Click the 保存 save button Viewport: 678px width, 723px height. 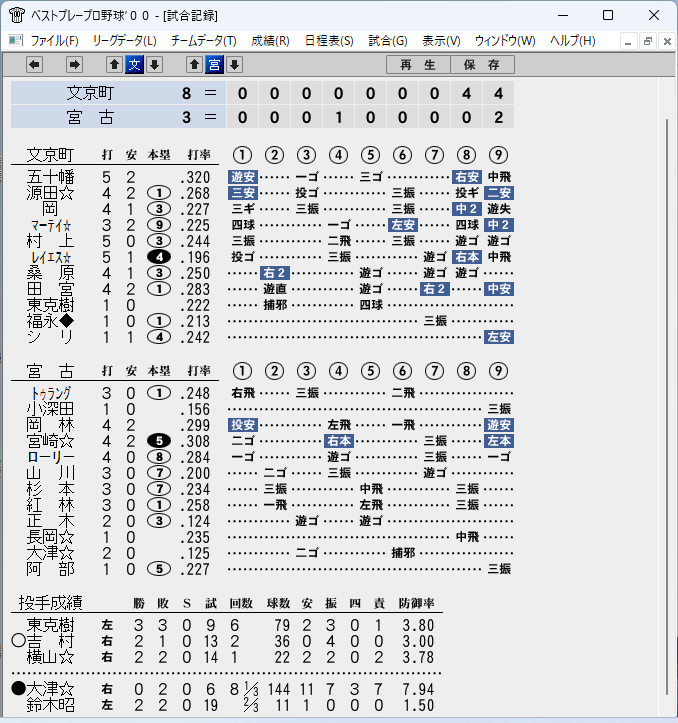(x=482, y=65)
